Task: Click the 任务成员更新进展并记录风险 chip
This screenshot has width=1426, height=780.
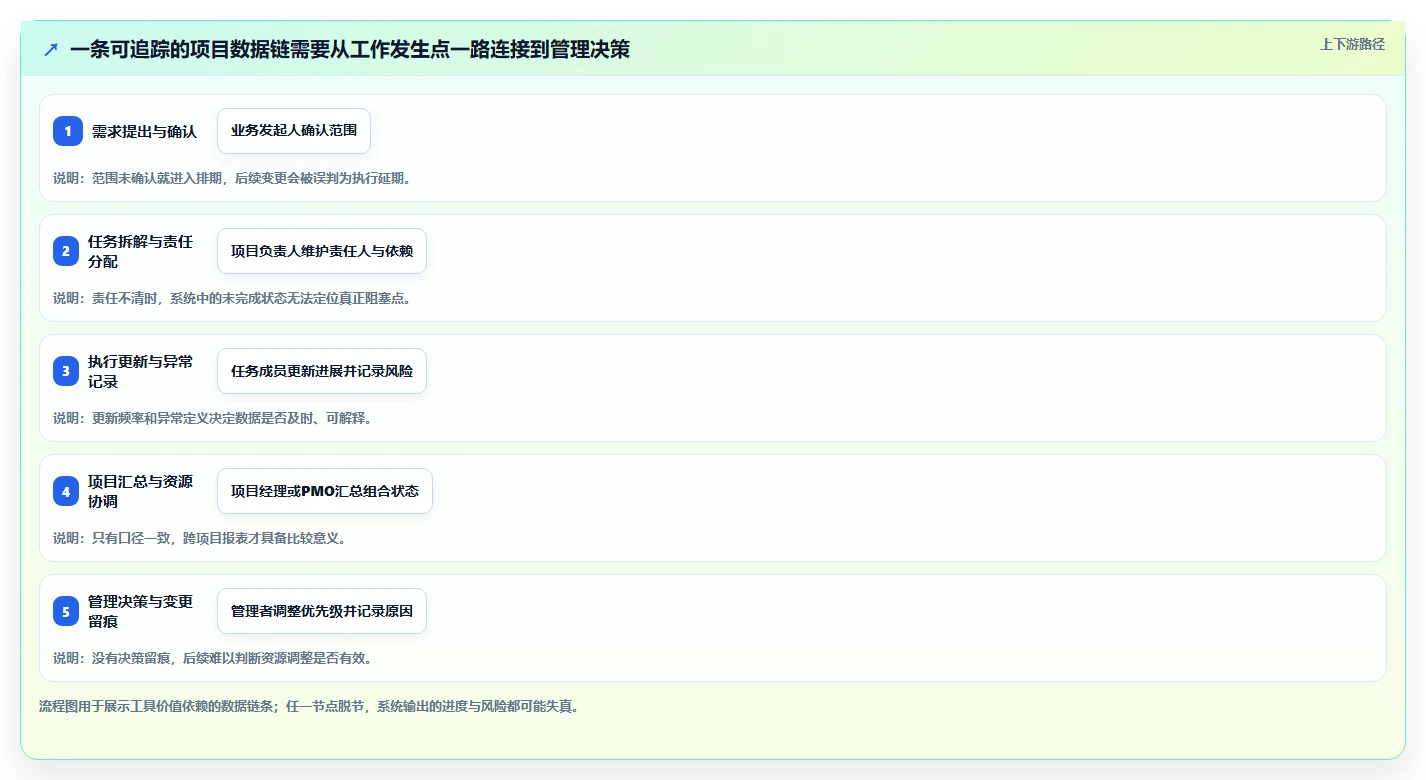Action: [x=322, y=371]
